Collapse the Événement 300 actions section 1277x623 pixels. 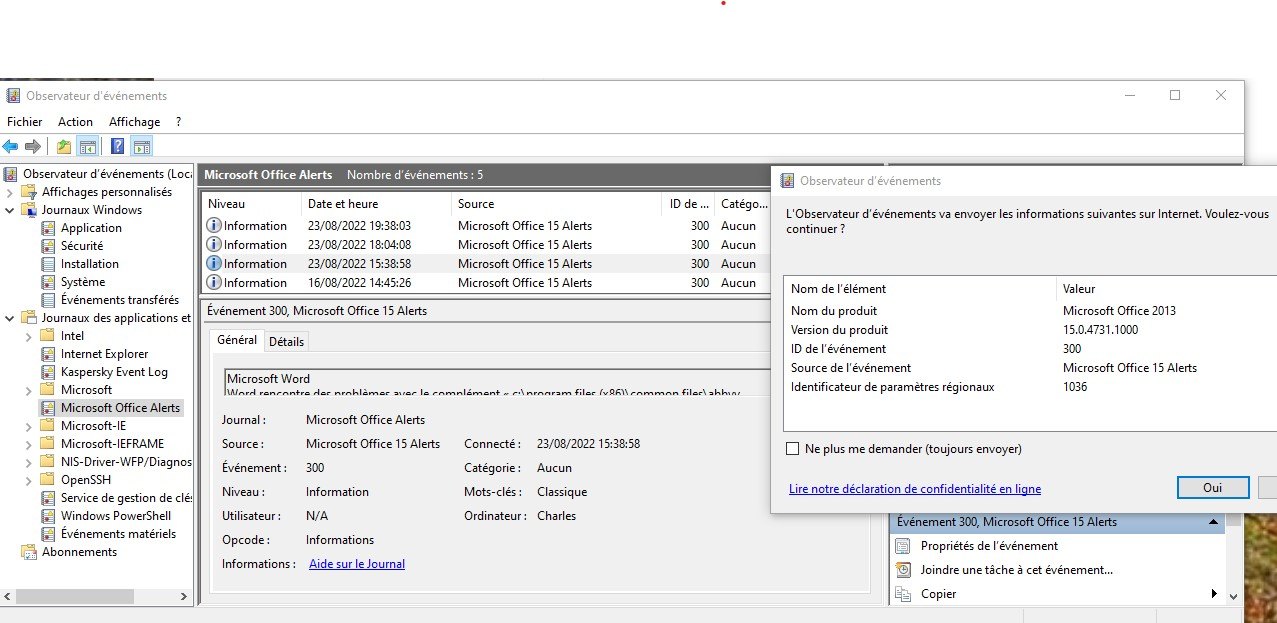tap(1213, 522)
